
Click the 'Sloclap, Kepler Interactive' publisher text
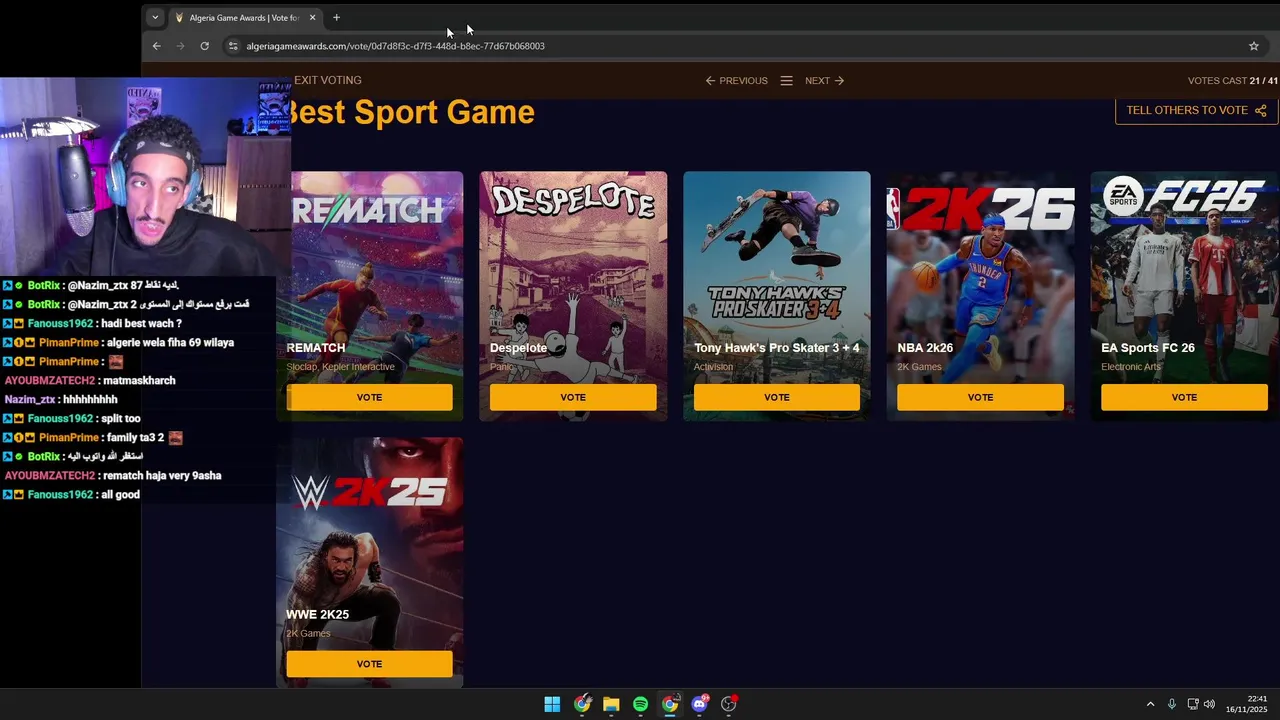(340, 367)
